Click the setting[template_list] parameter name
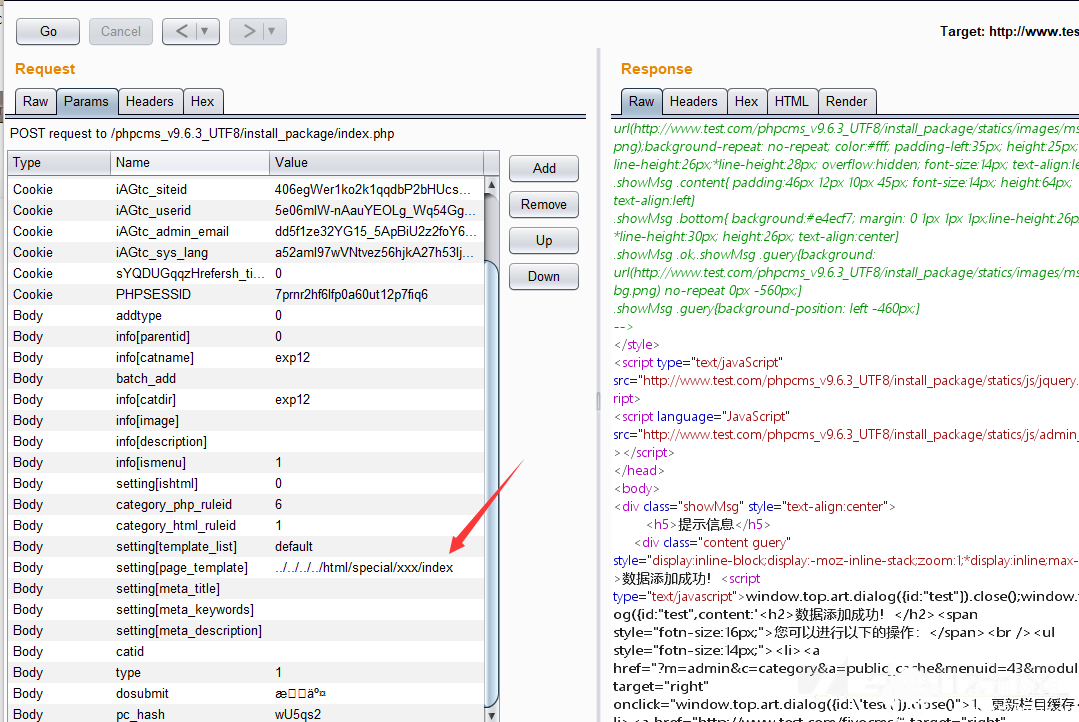This screenshot has height=722, width=1079. pos(176,546)
